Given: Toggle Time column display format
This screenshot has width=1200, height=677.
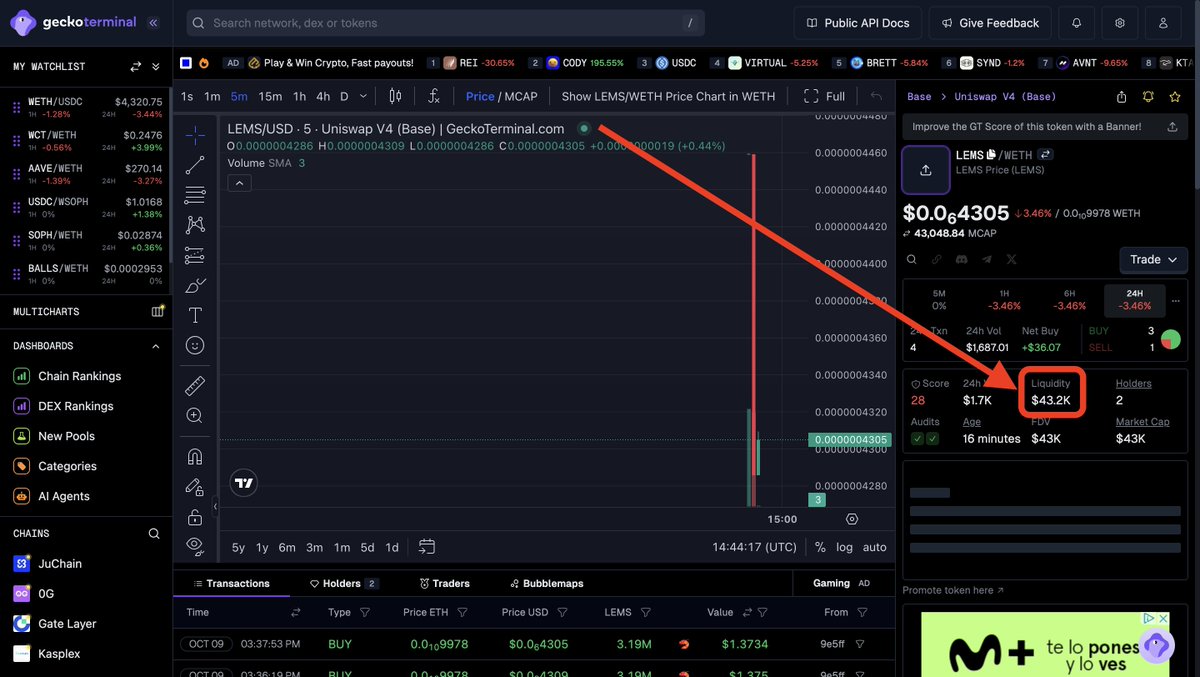Looking at the screenshot, I should [x=296, y=612].
